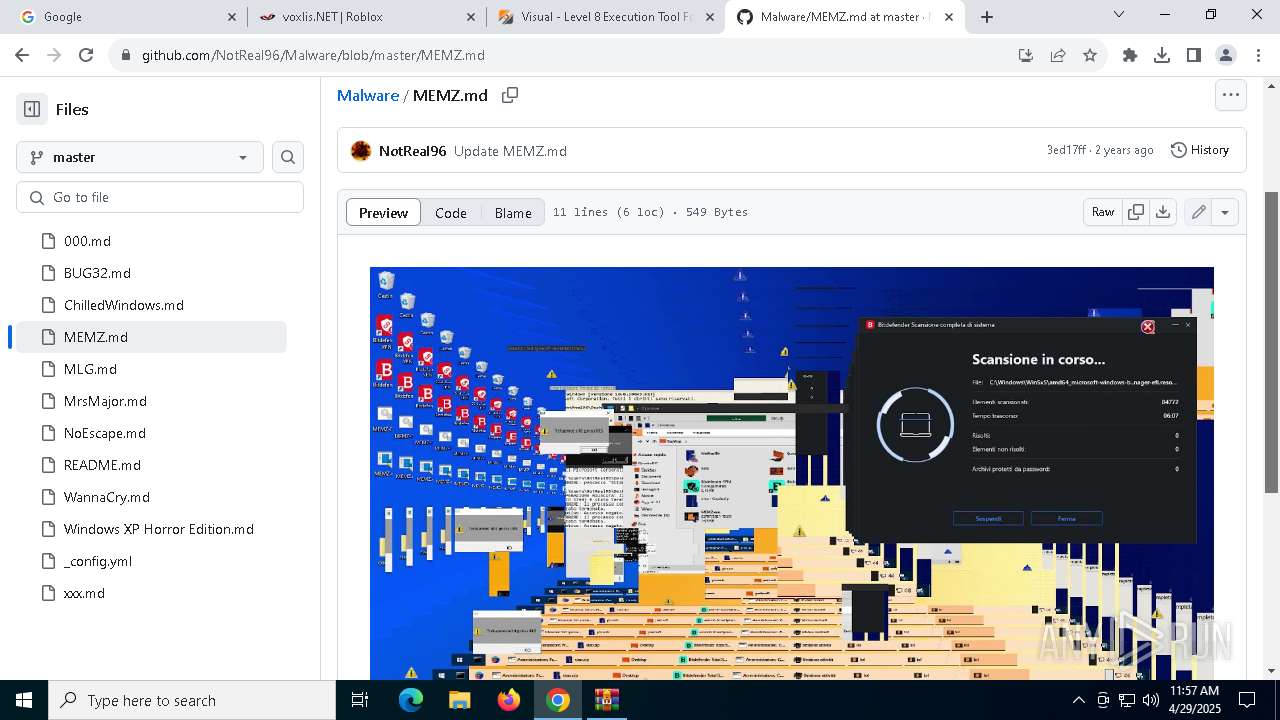The height and width of the screenshot is (720, 1280).
Task: Open the Malware repository breadcrumb link
Action: coord(368,95)
